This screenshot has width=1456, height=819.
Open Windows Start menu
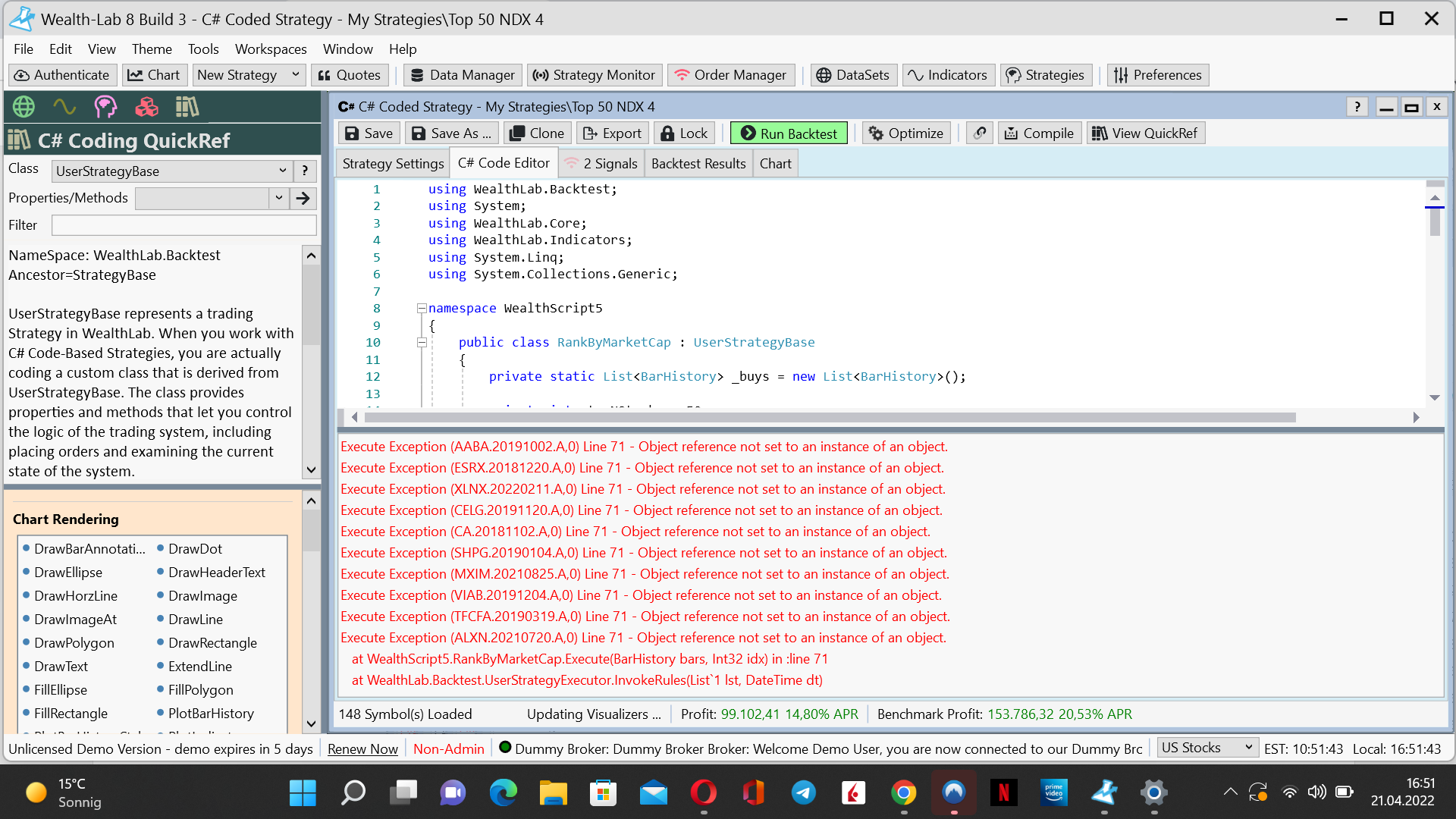pos(303,792)
